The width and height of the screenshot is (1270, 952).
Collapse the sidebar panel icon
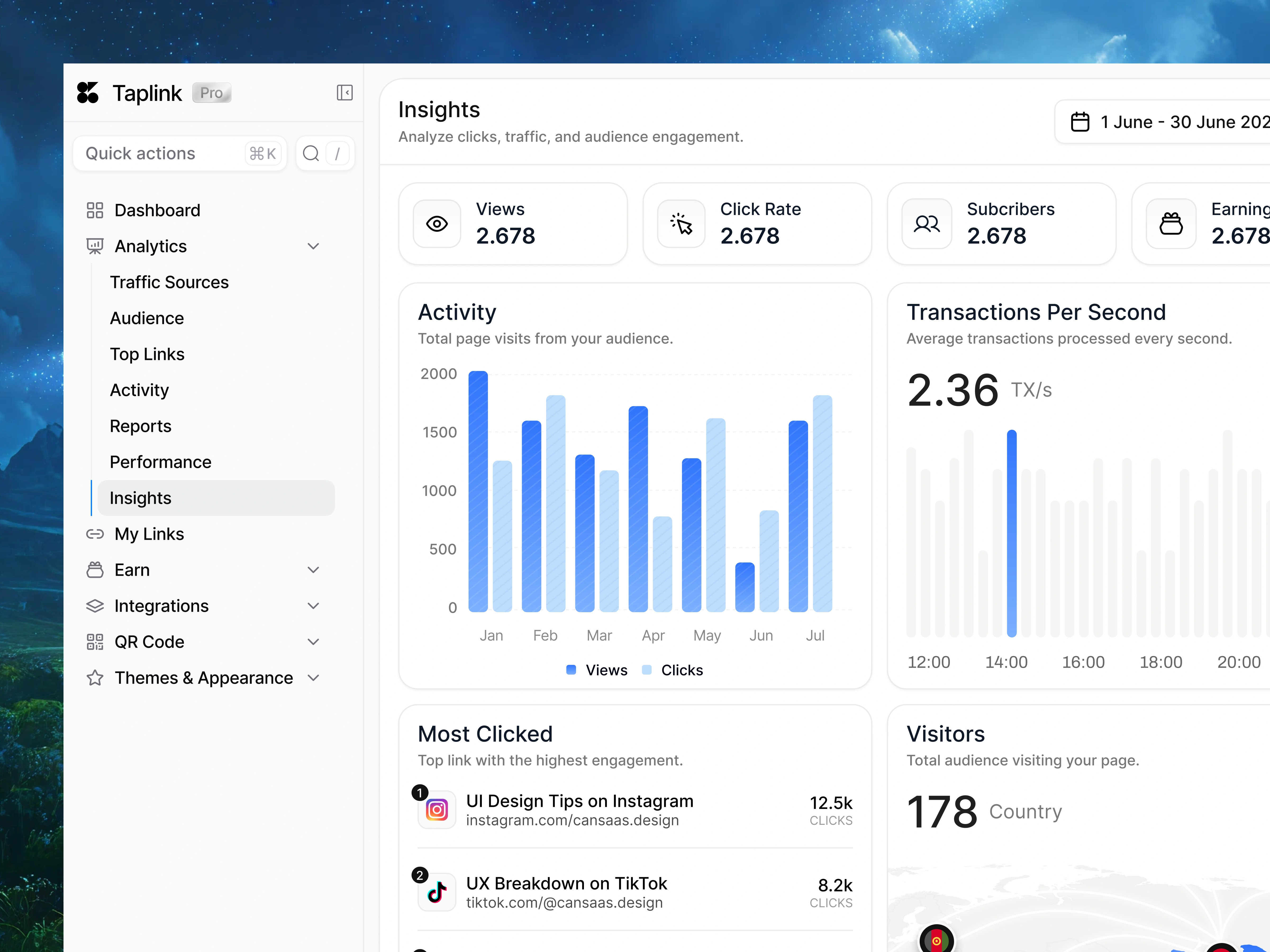tap(344, 92)
